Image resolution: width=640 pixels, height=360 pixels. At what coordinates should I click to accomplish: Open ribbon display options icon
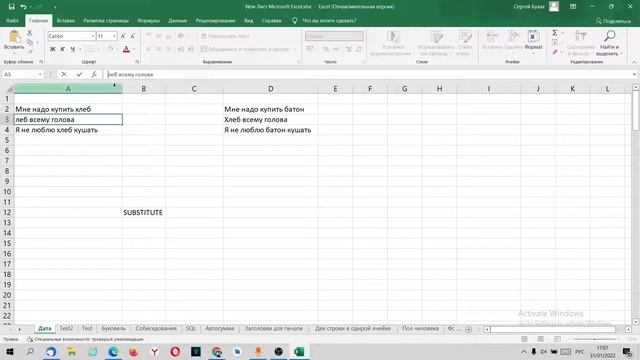point(573,7)
